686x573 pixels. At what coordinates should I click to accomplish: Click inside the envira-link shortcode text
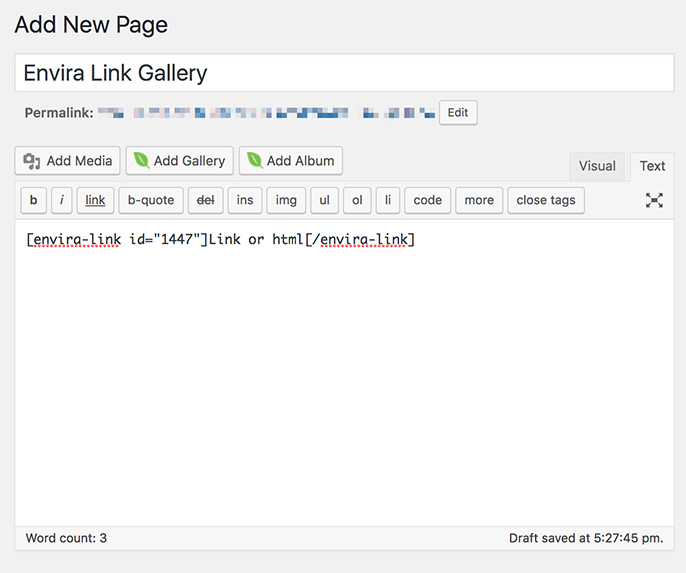pos(220,240)
